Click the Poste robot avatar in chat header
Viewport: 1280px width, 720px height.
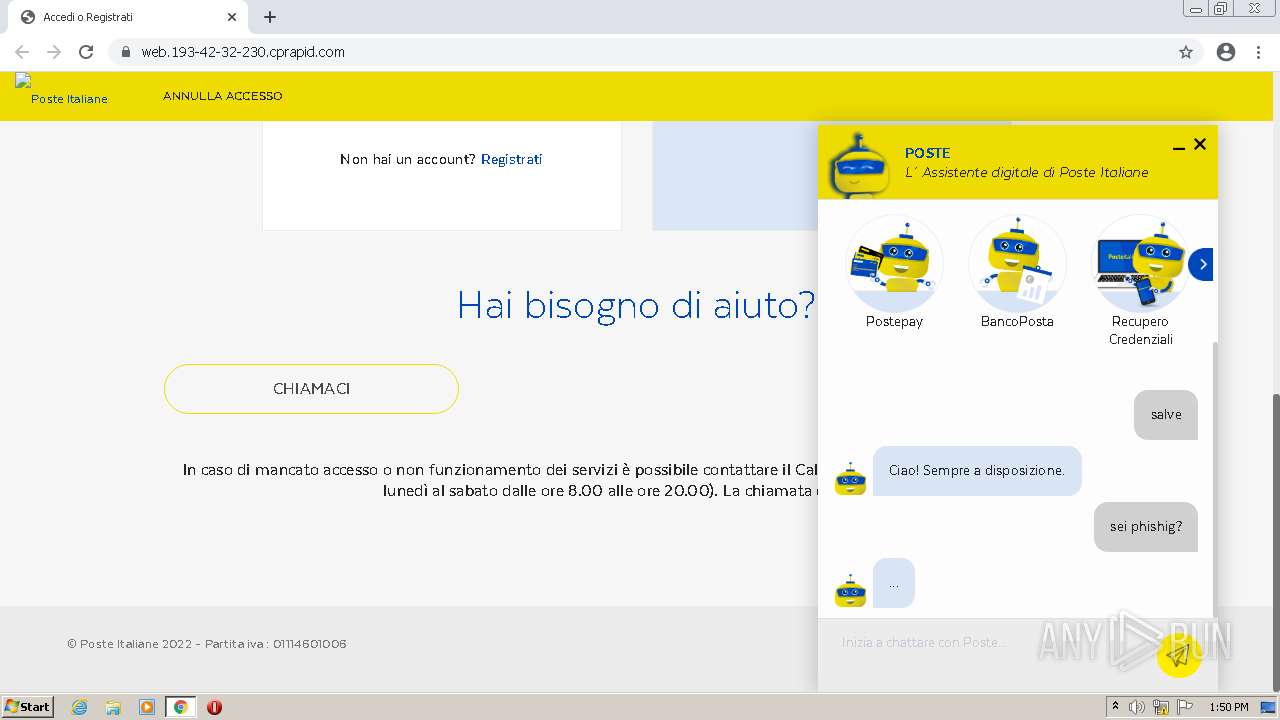coord(858,165)
